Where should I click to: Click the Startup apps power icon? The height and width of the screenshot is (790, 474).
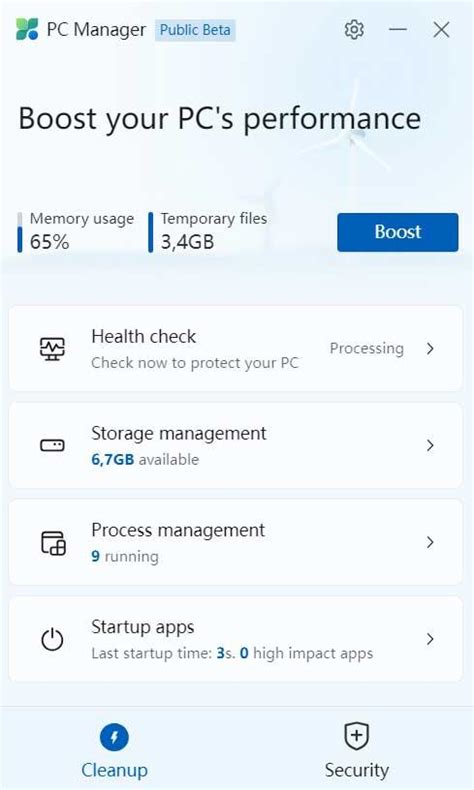point(52,640)
